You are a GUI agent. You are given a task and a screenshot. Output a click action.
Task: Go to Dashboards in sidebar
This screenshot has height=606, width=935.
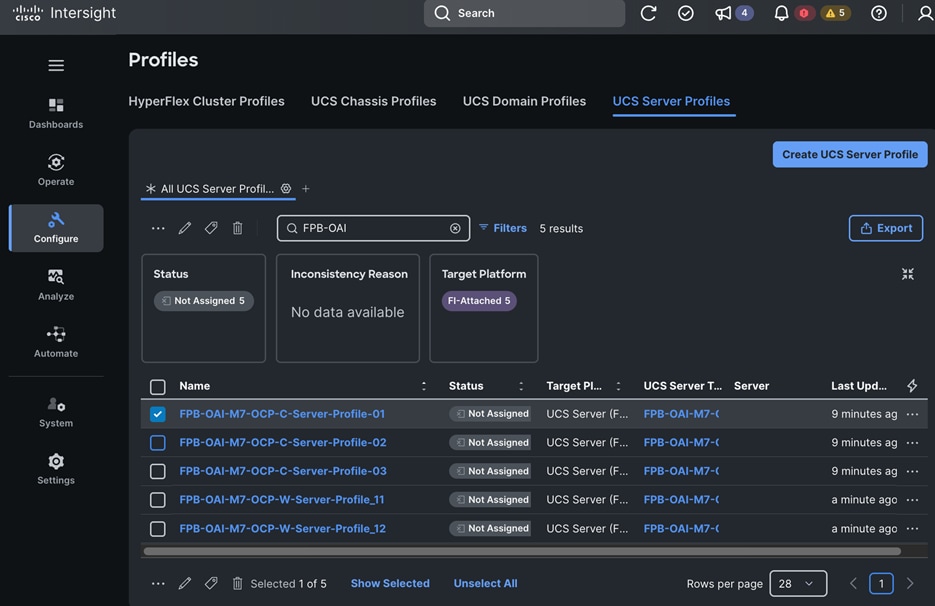56,114
